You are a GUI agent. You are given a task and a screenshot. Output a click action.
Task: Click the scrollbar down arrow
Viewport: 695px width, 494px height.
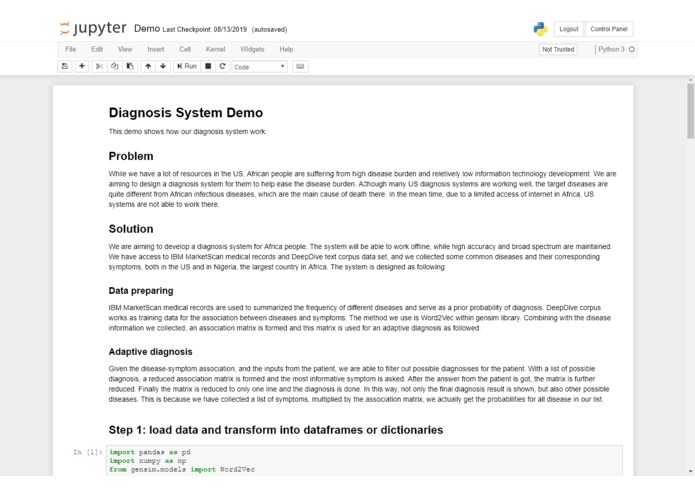(x=690, y=471)
